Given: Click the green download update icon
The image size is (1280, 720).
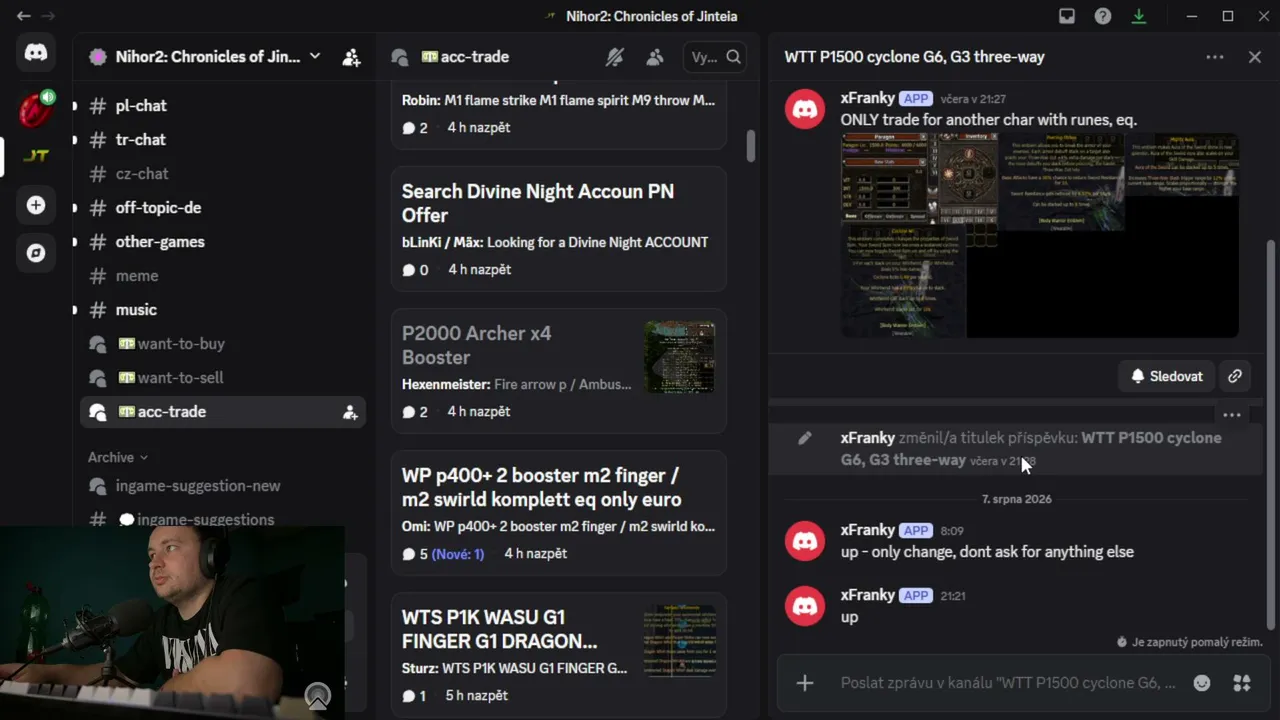Looking at the screenshot, I should click(x=1139, y=16).
